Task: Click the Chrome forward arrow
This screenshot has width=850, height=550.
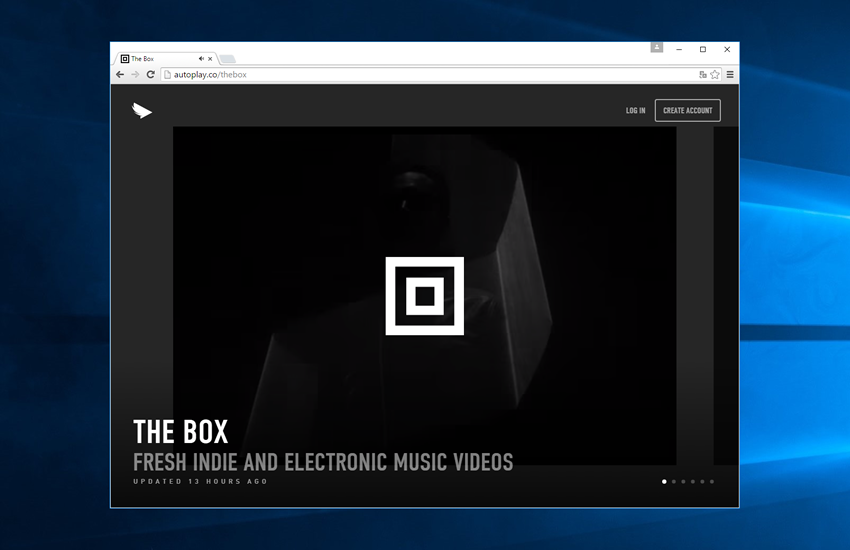Action: point(135,74)
